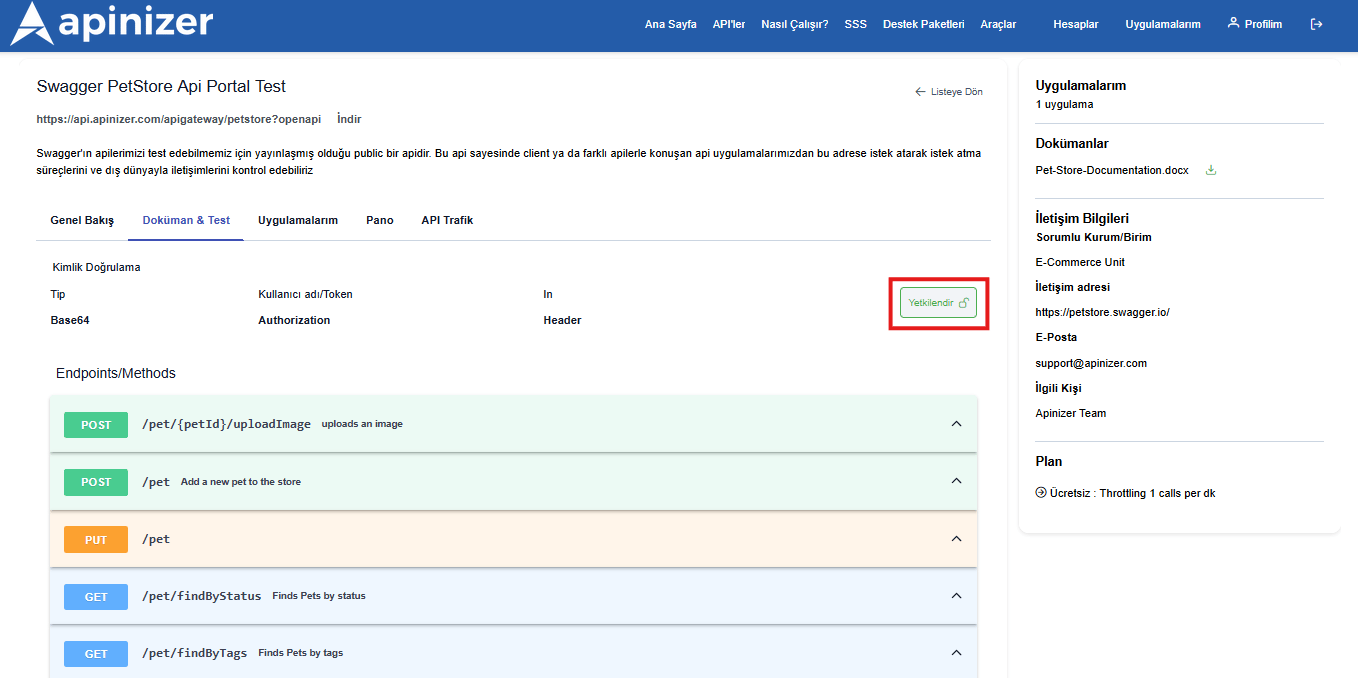Click /pet/findByStatus path text
The height and width of the screenshot is (678, 1358).
[x=202, y=596]
